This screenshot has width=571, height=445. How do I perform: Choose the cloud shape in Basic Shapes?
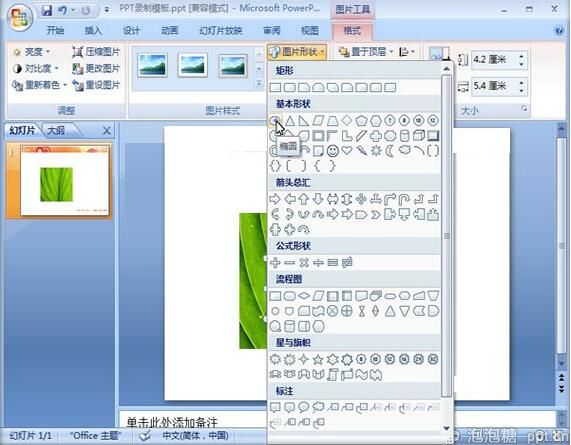[x=404, y=150]
